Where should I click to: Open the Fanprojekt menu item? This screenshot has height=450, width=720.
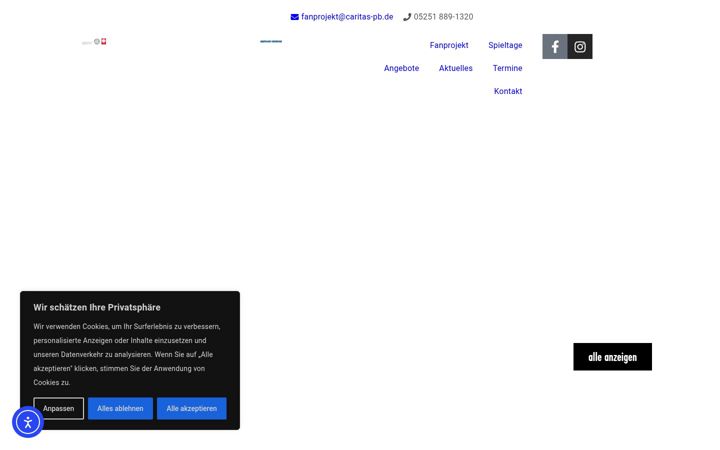(x=449, y=45)
